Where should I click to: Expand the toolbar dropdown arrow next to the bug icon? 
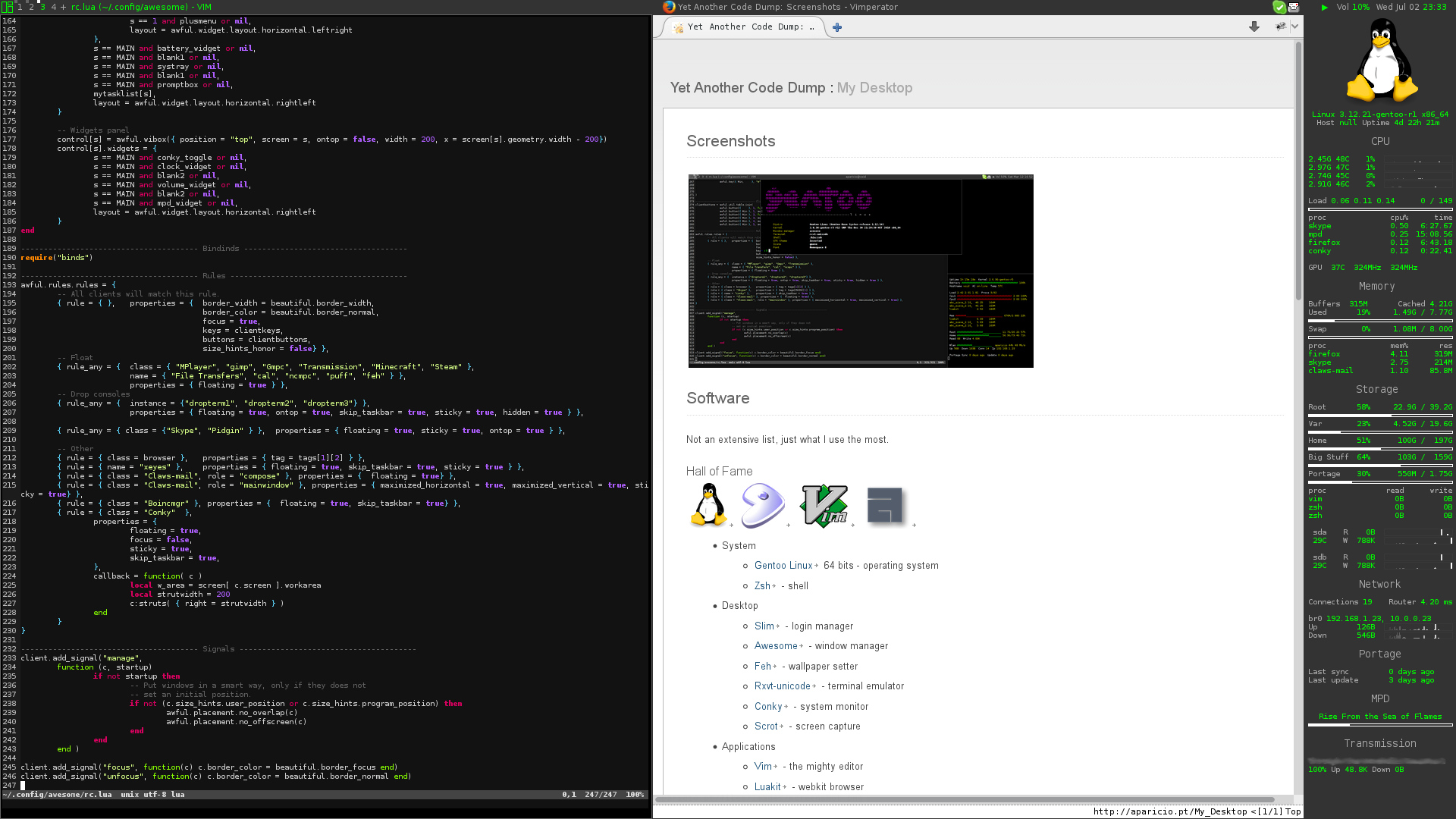pos(1295,27)
